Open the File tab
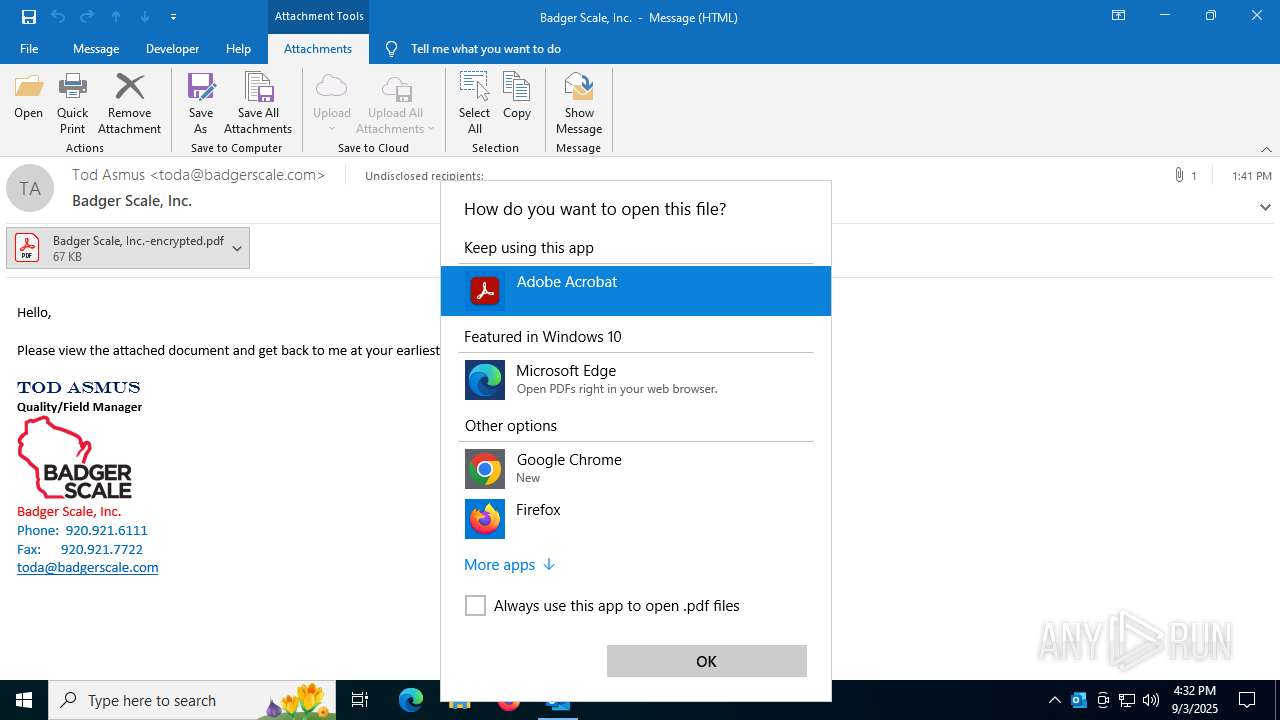The image size is (1280, 720). pyautogui.click(x=29, y=49)
